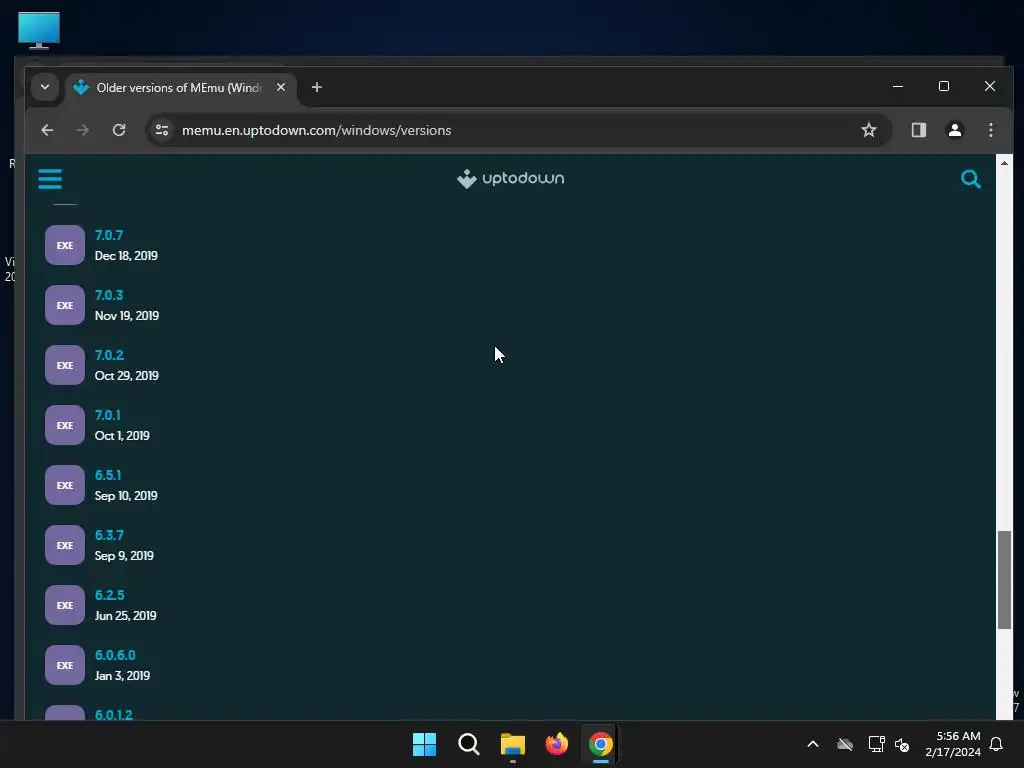Open version 6.2.5 download link

click(110, 596)
